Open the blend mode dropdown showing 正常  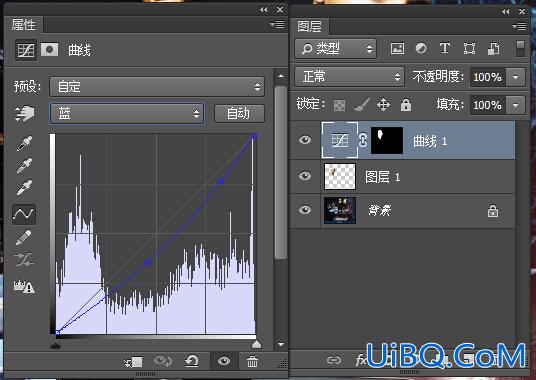coord(349,76)
